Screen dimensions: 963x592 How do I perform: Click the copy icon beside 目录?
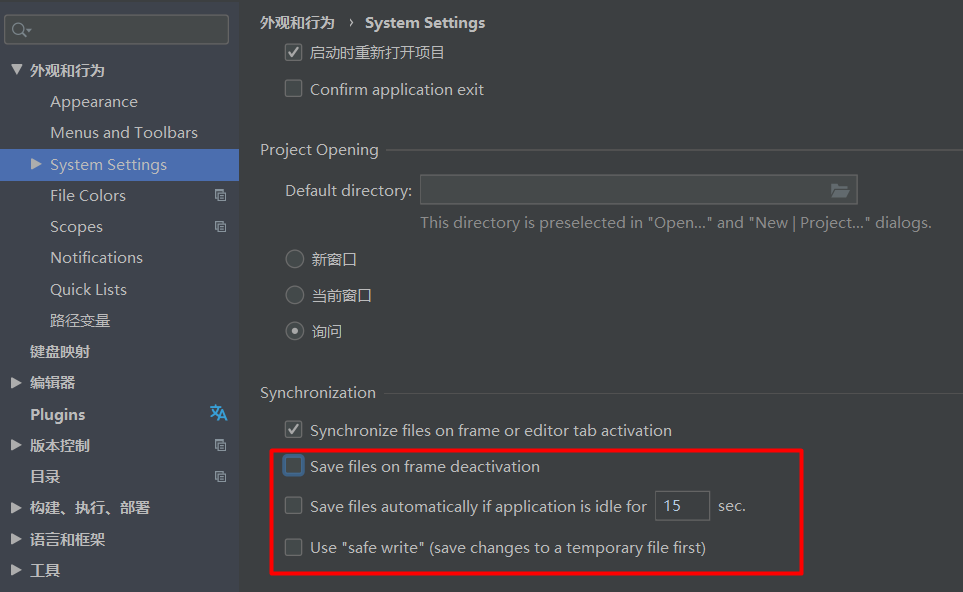(x=220, y=477)
